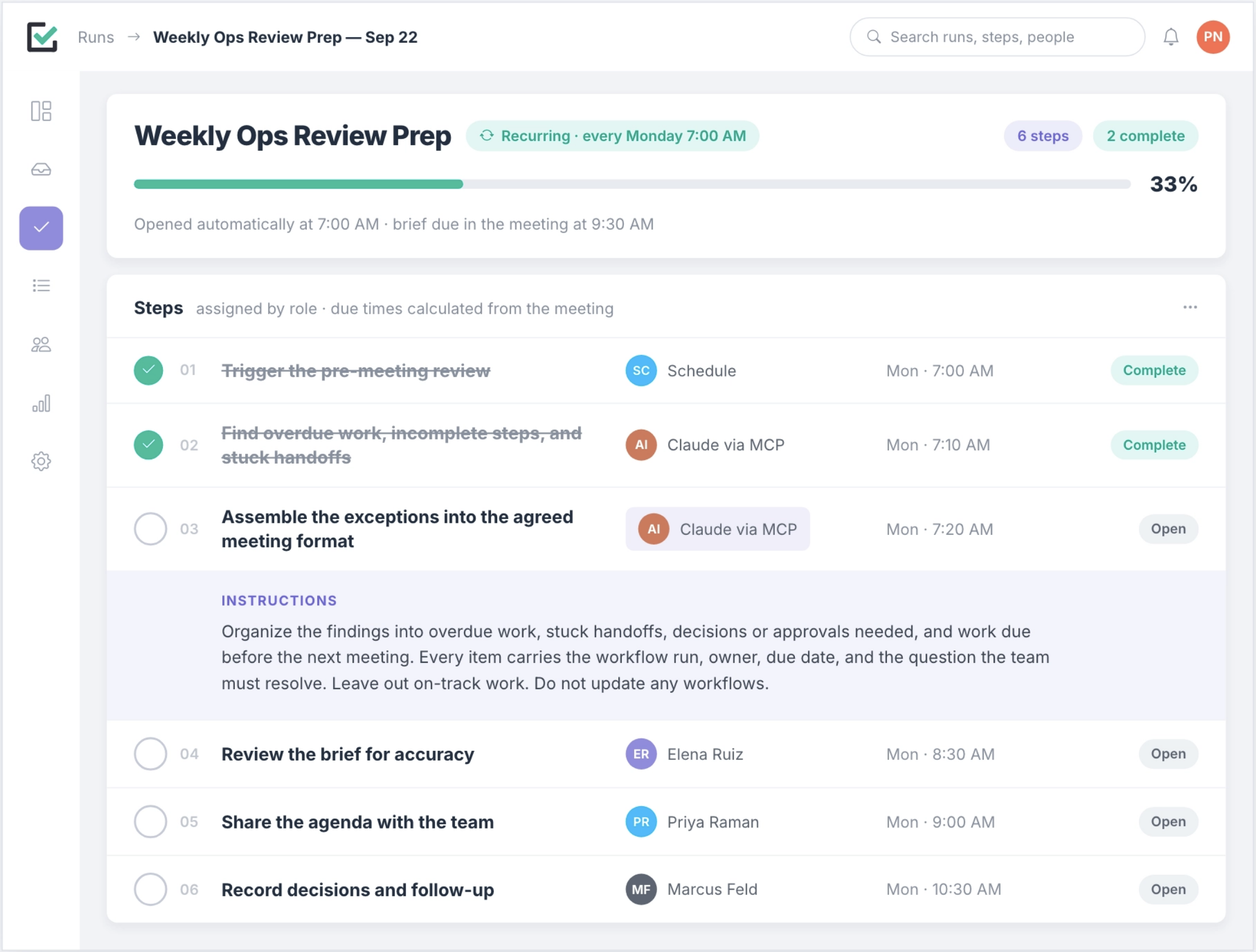
Task: Click the MF avatar for Marcus Feld
Action: point(641,889)
